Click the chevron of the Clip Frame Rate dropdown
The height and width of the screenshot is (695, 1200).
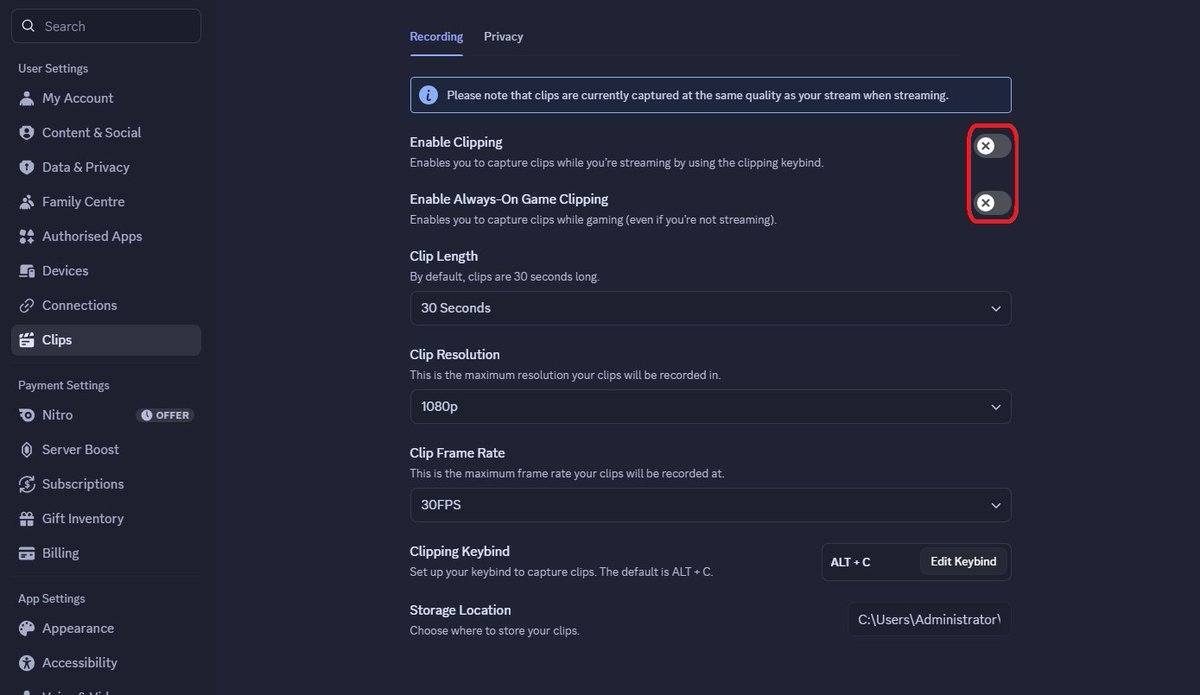995,506
